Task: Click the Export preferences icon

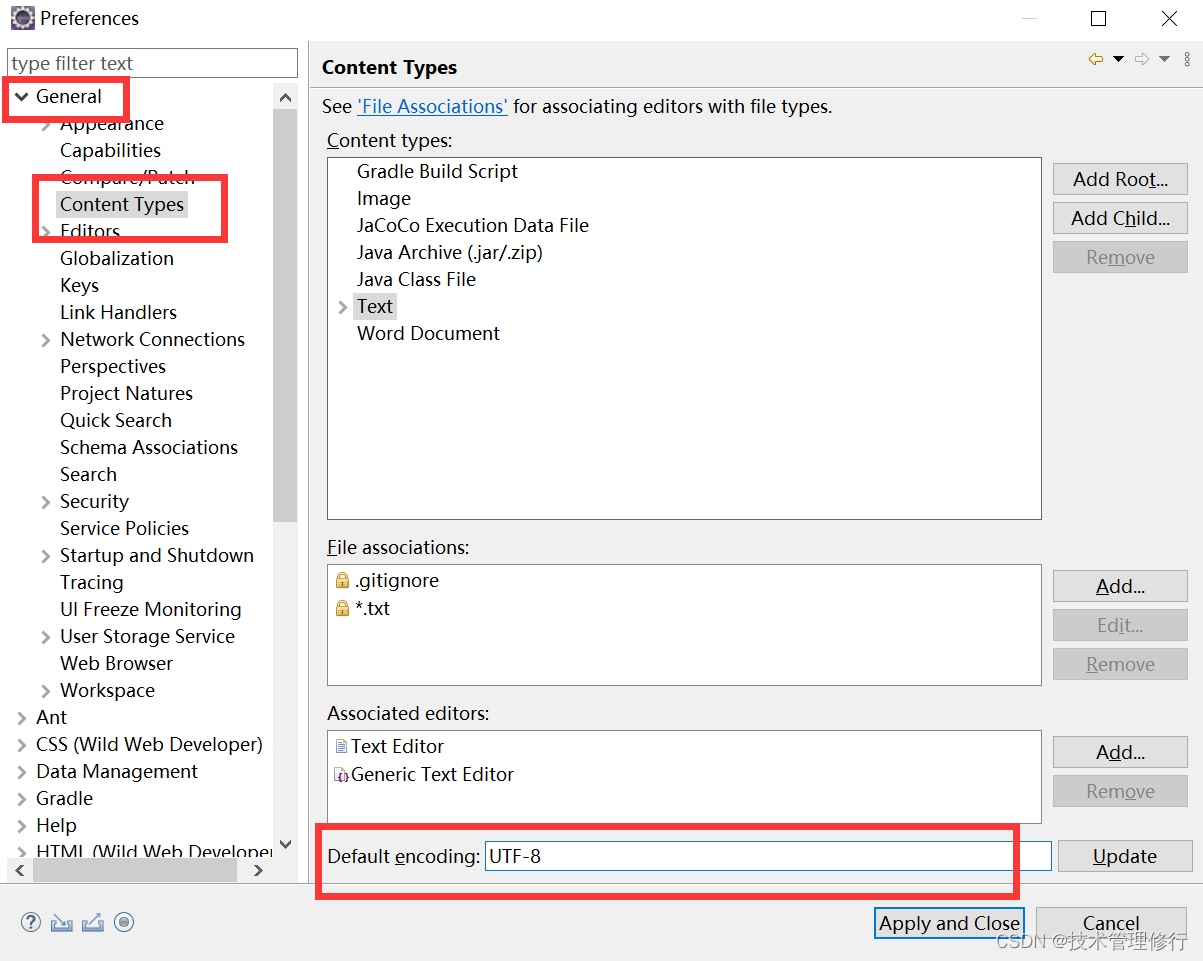Action: [x=93, y=922]
